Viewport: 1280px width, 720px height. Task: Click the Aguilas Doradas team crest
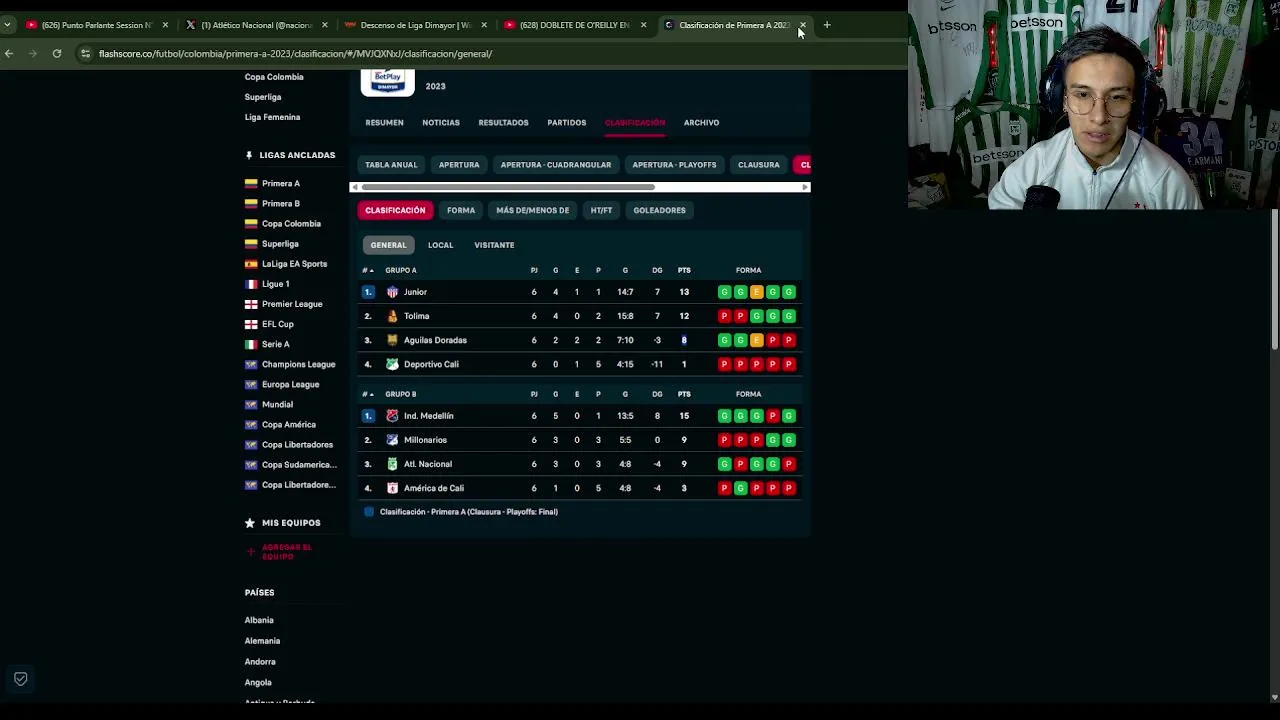393,340
